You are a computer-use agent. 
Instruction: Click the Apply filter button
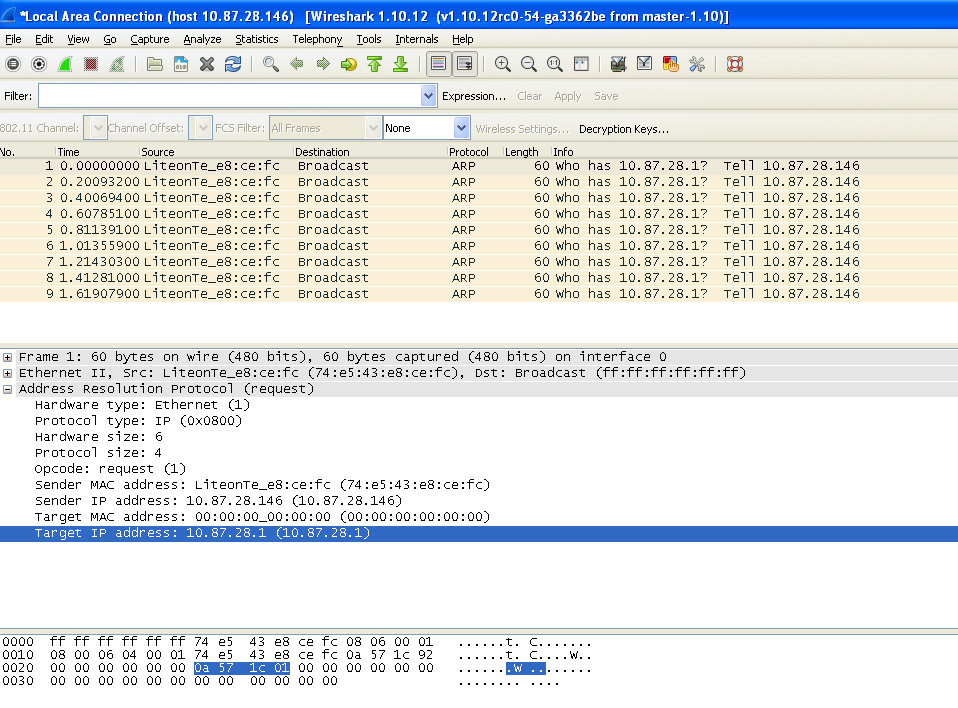coord(568,96)
